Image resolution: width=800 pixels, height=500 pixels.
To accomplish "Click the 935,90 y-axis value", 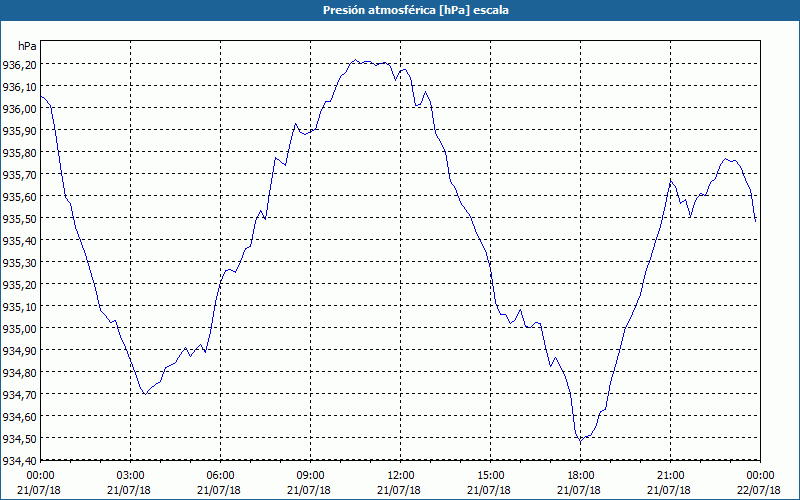I will (20, 131).
